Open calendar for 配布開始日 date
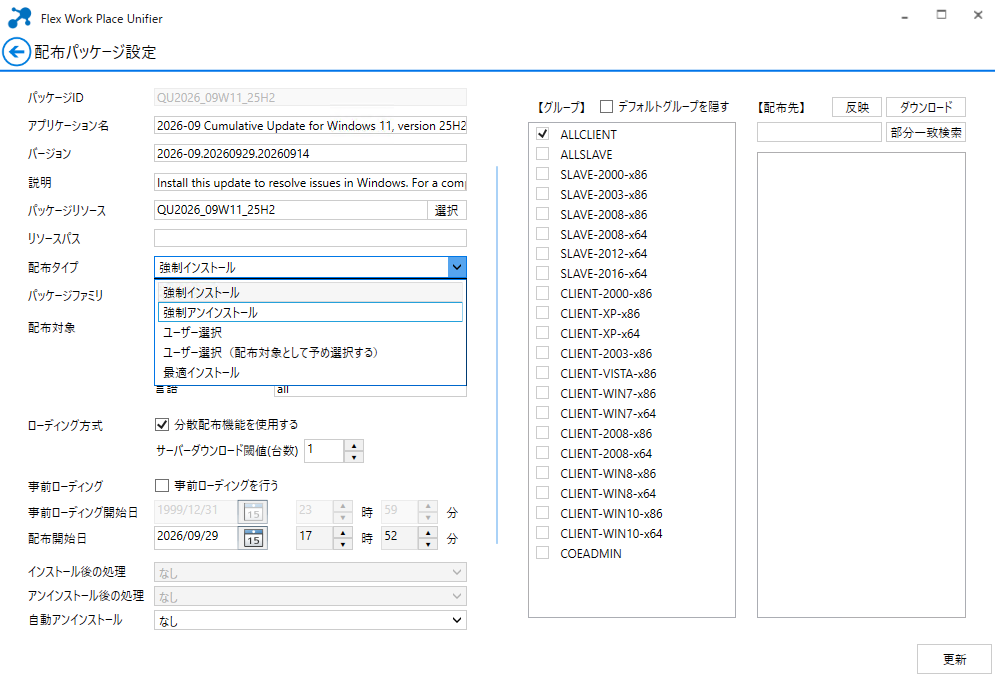 pos(253,538)
